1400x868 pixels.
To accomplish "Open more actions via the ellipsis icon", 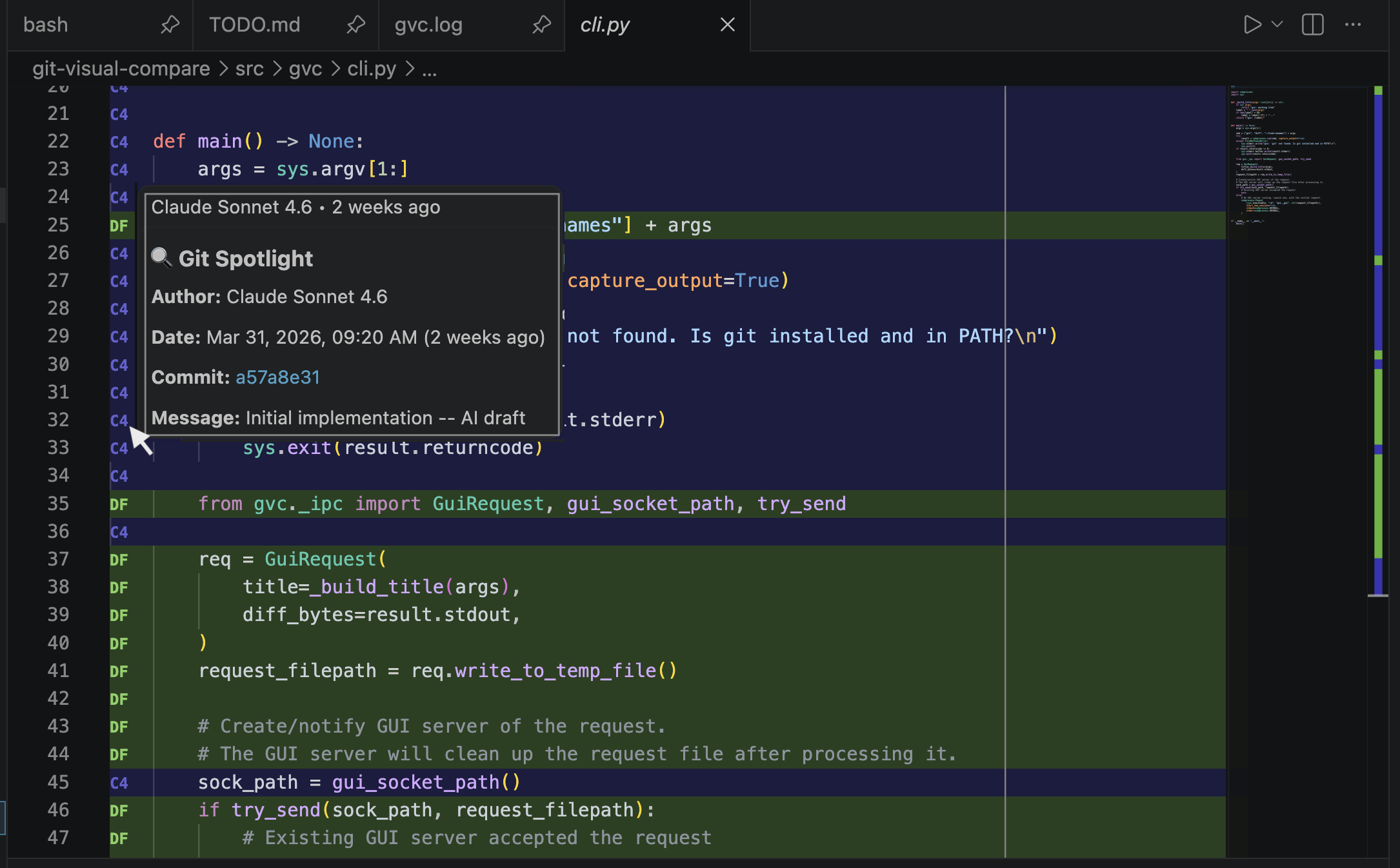I will click(1354, 25).
